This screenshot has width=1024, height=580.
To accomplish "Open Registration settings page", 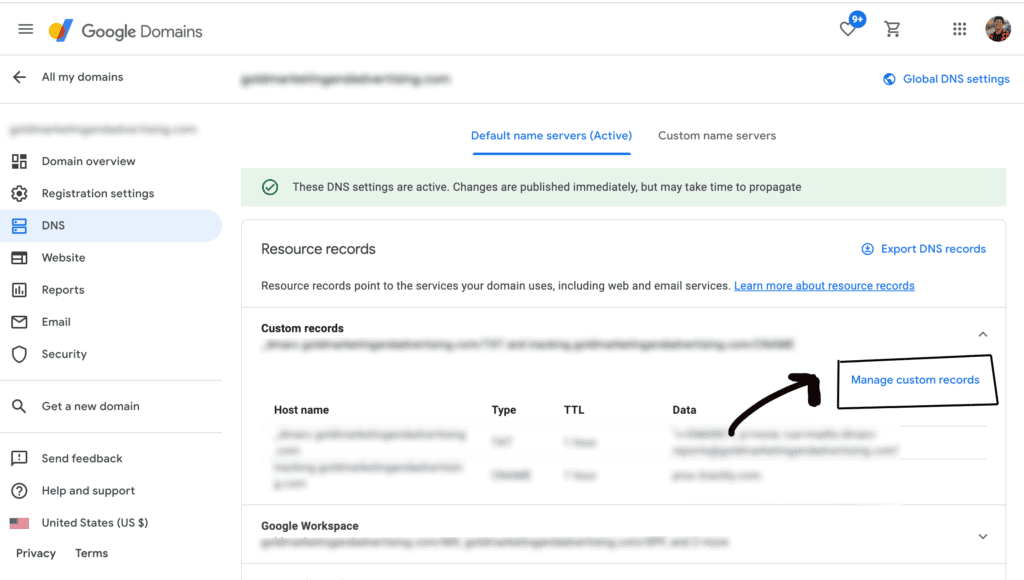I will tap(98, 193).
